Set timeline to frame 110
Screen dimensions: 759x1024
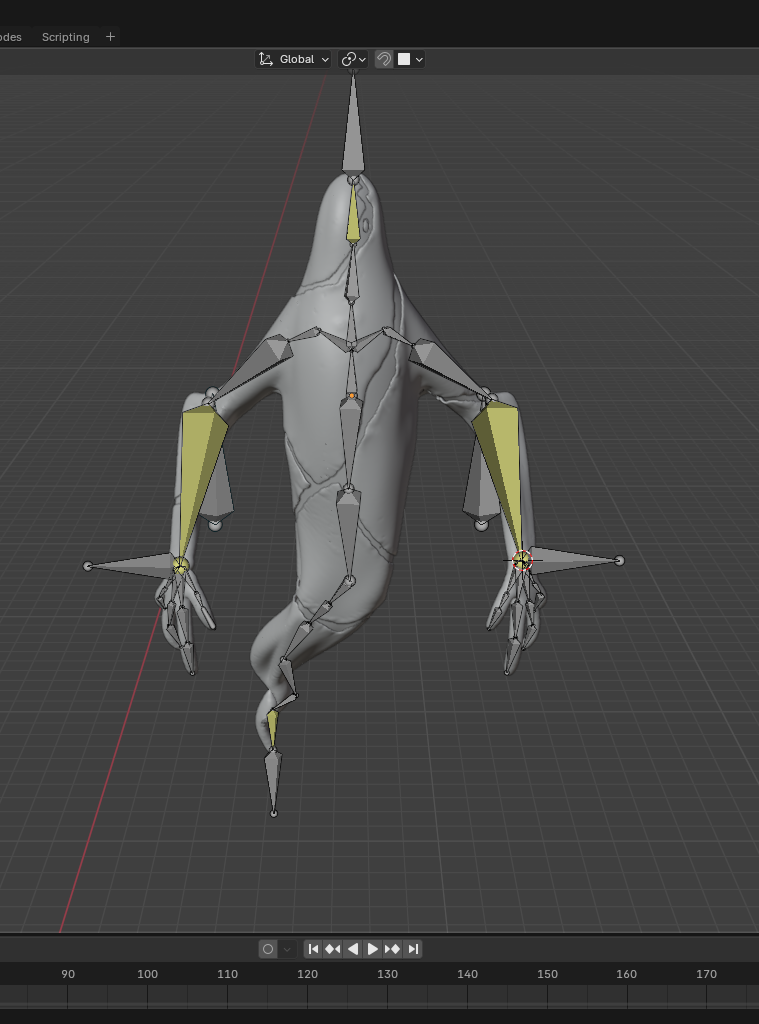click(x=227, y=974)
